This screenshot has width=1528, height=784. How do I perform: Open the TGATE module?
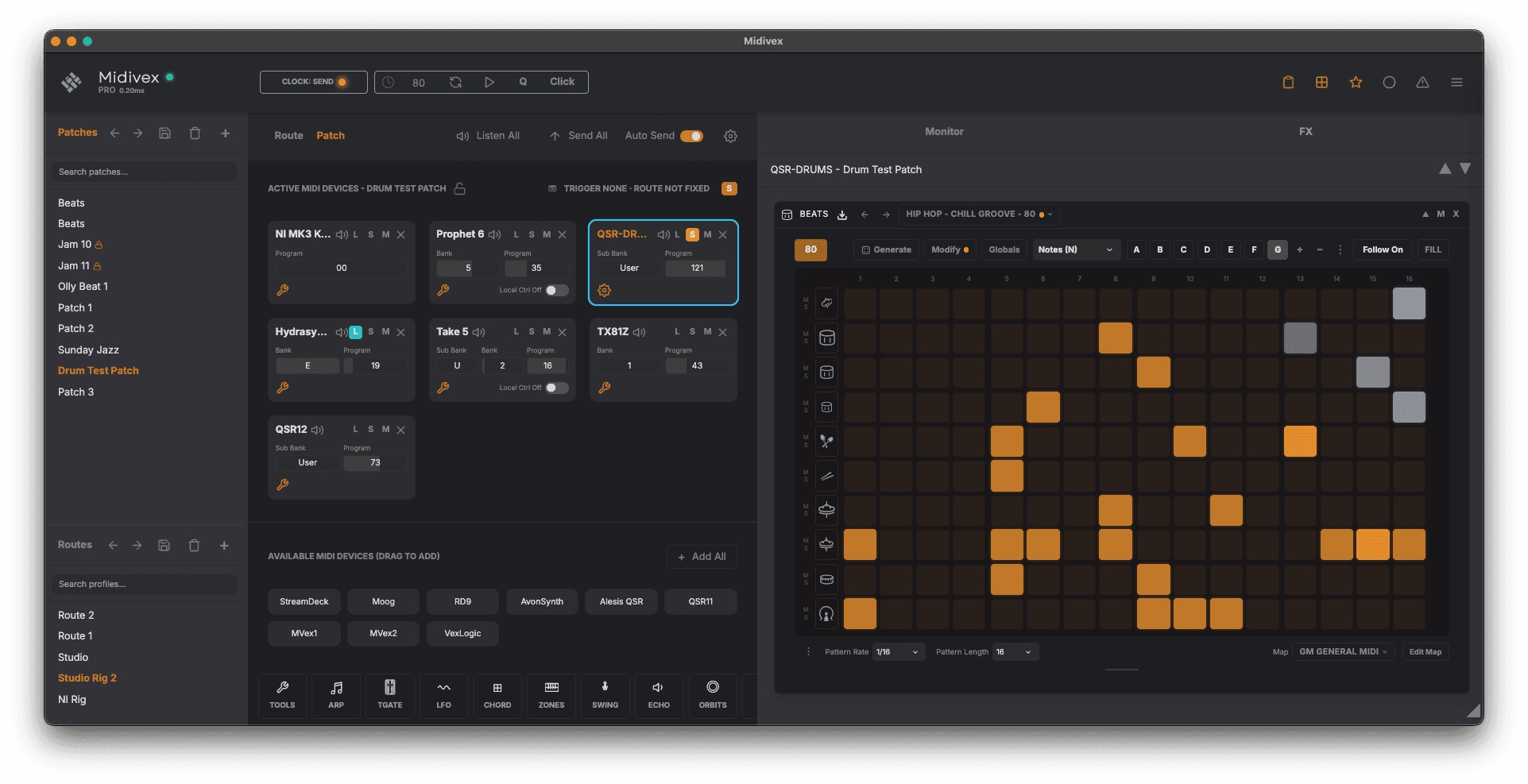click(x=389, y=695)
